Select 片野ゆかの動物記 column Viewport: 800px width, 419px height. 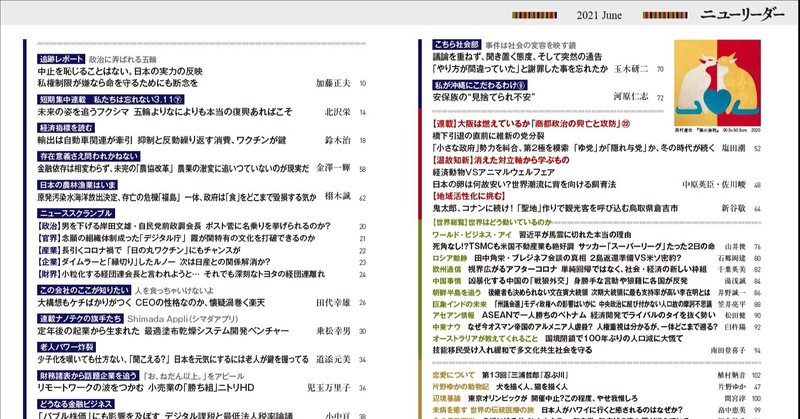pyautogui.click(x=461, y=387)
